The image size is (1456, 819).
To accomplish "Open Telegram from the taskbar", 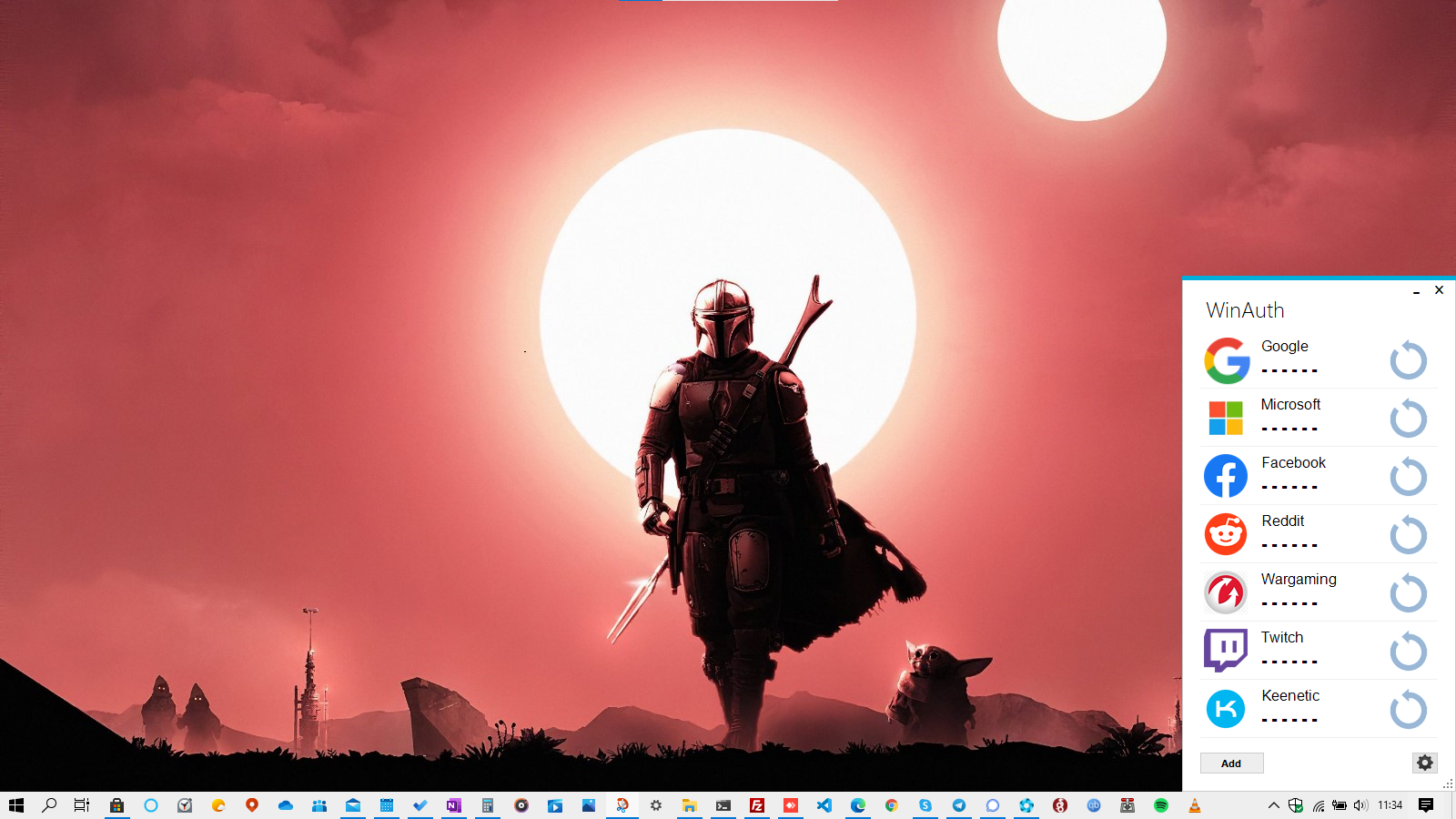I will coord(959,805).
